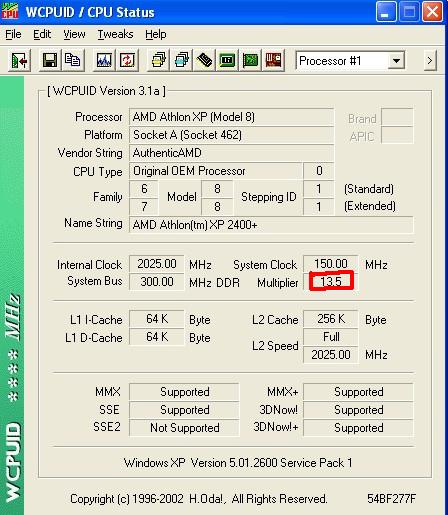Viewport: 448px width, 515px height.
Task: Click the extended Family value 7
Action: pyautogui.click(x=144, y=207)
